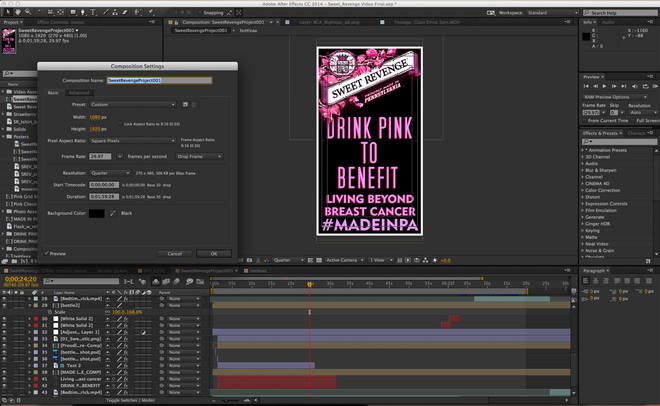Open the Render Queue tab
The height and width of the screenshot is (406, 660).
[112, 271]
